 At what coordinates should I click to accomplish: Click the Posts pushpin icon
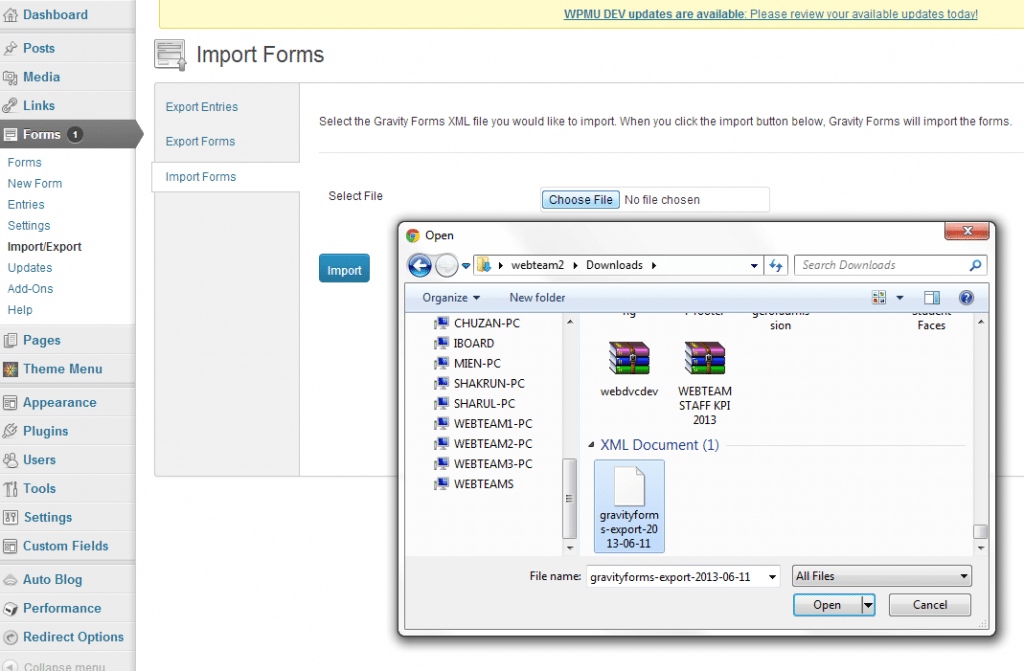10,48
